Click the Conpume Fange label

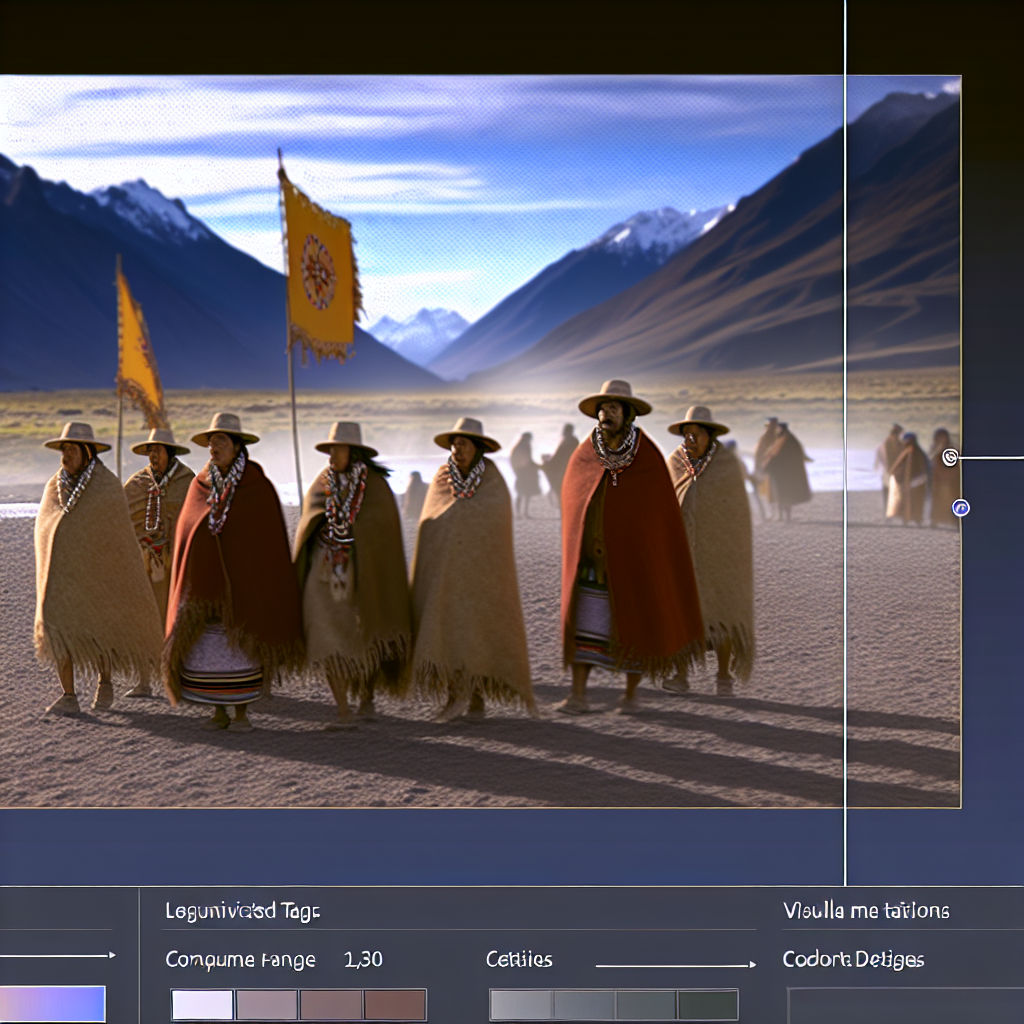[x=240, y=960]
